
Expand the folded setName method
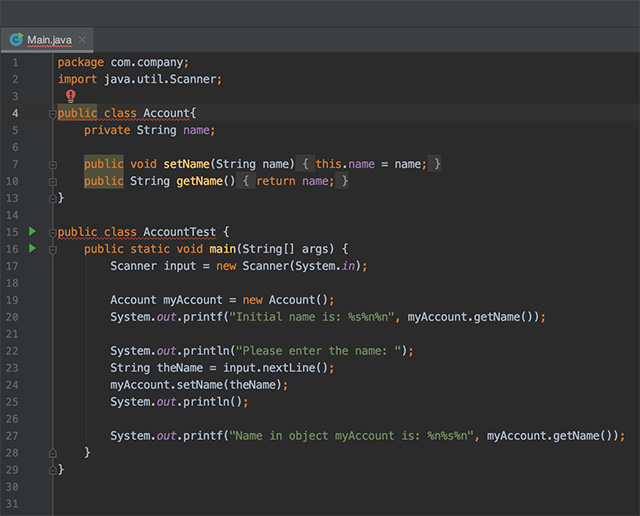click(52, 165)
